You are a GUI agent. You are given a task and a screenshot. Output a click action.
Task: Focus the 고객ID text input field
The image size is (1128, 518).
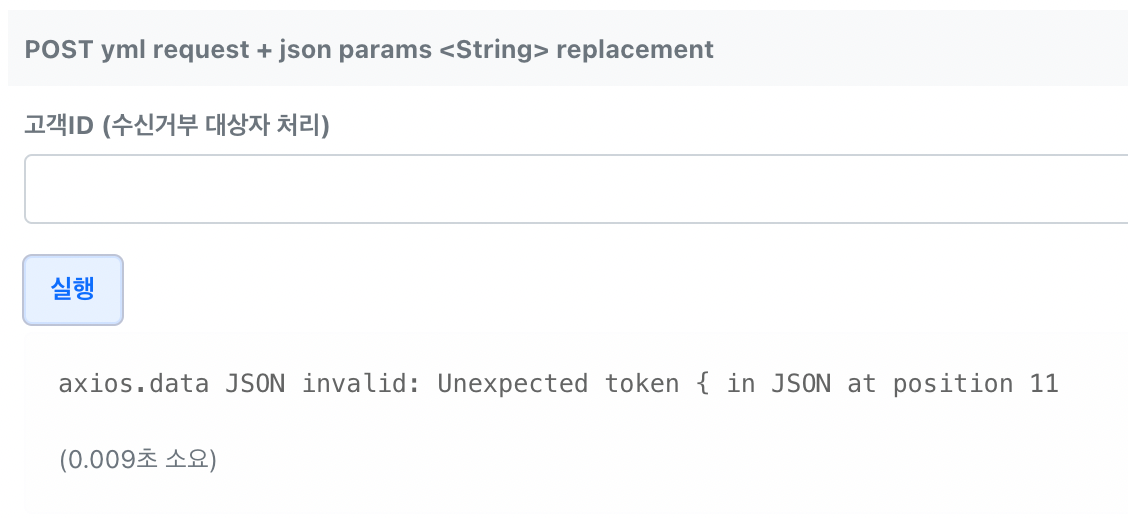click(576, 189)
